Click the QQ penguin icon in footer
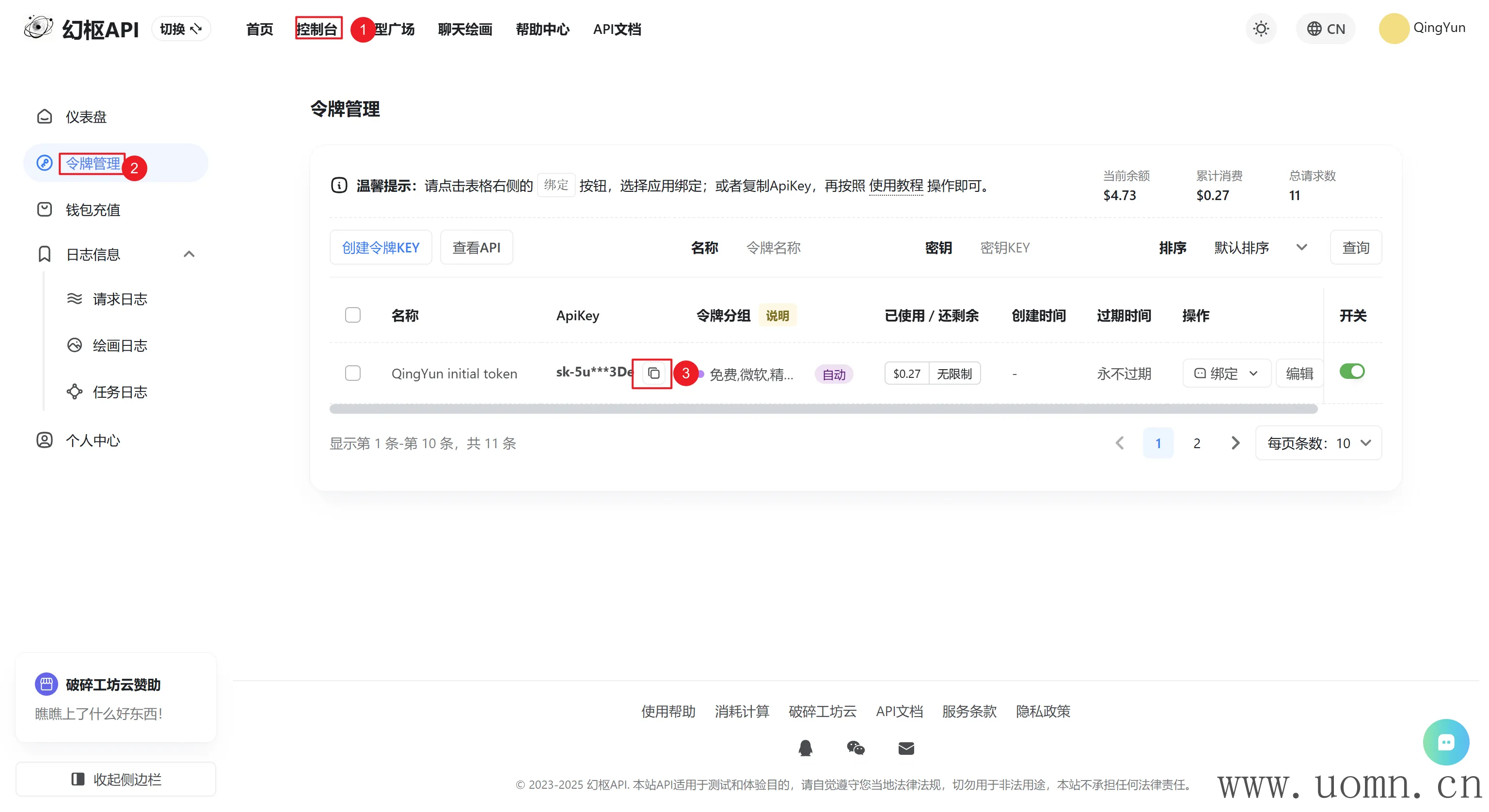 coord(805,749)
